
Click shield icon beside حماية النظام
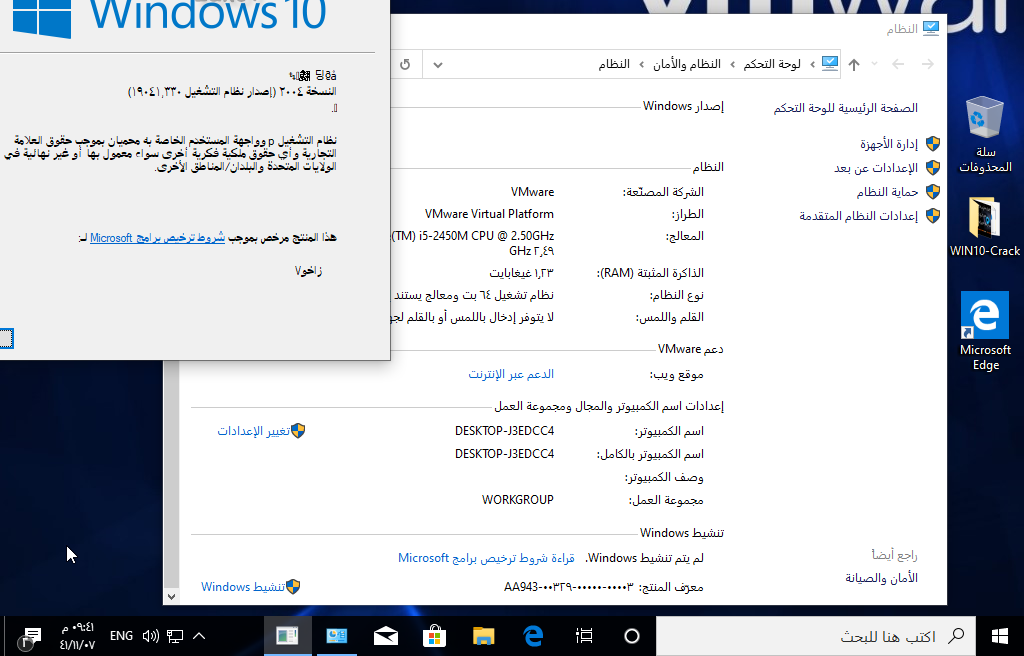click(933, 191)
